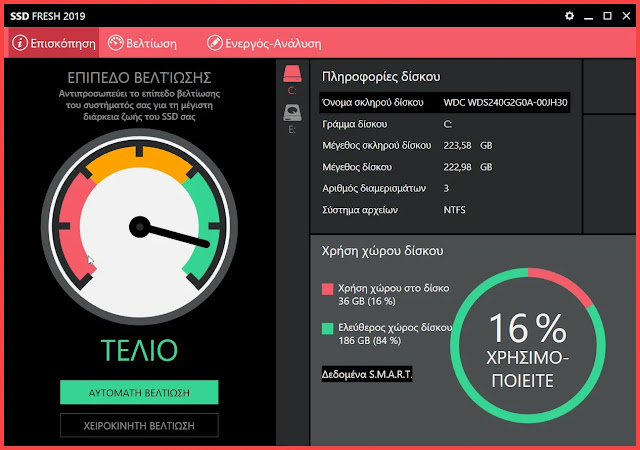Click the red used-space legend swatch
This screenshot has height=450, width=640.
327,289
